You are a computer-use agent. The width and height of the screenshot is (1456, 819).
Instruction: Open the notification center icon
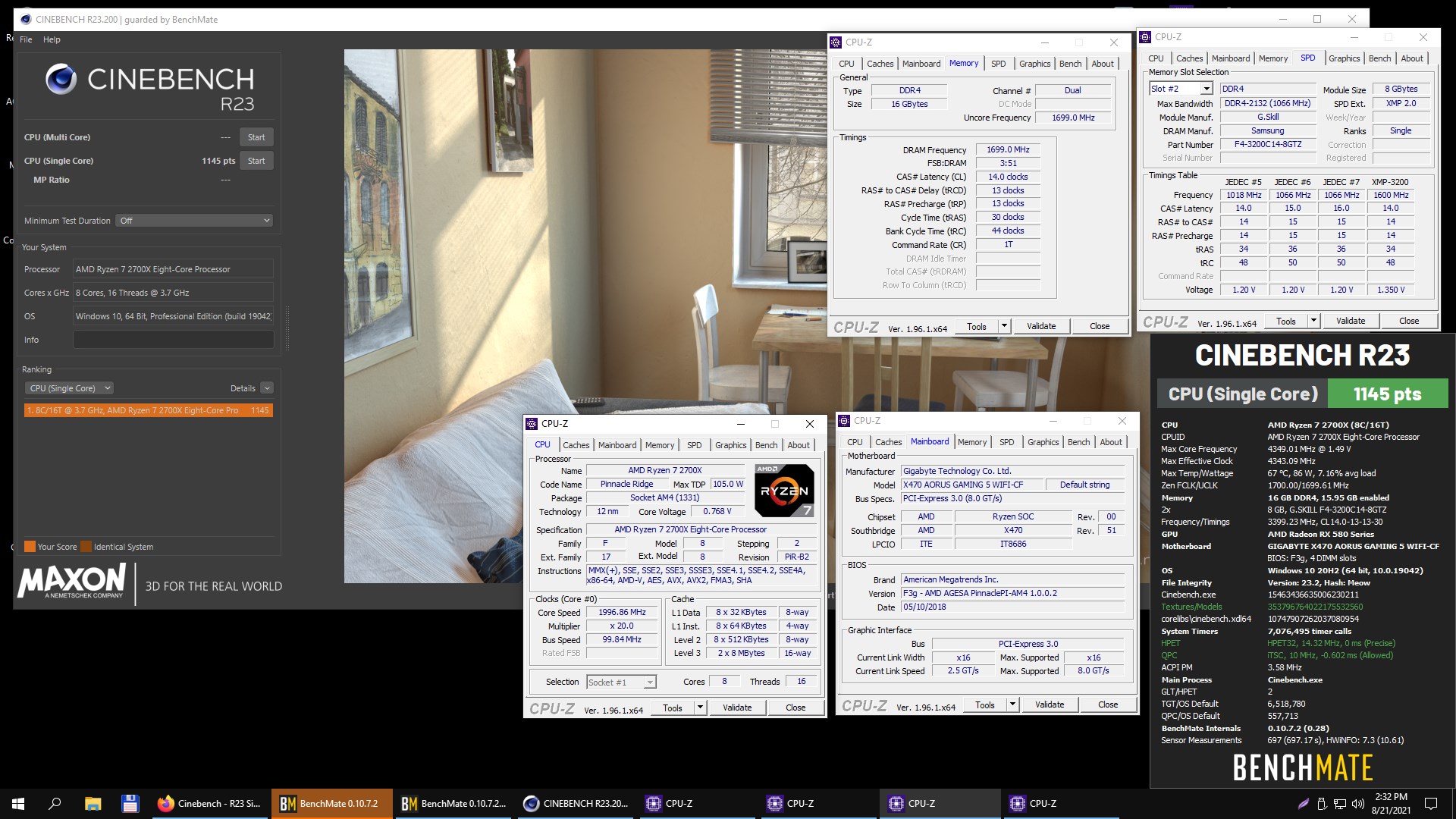(1431, 804)
